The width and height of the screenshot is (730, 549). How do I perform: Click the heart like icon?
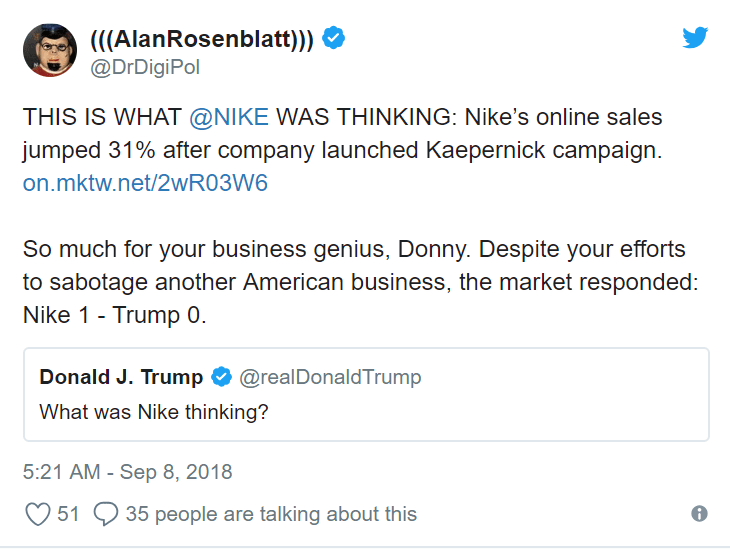37,514
